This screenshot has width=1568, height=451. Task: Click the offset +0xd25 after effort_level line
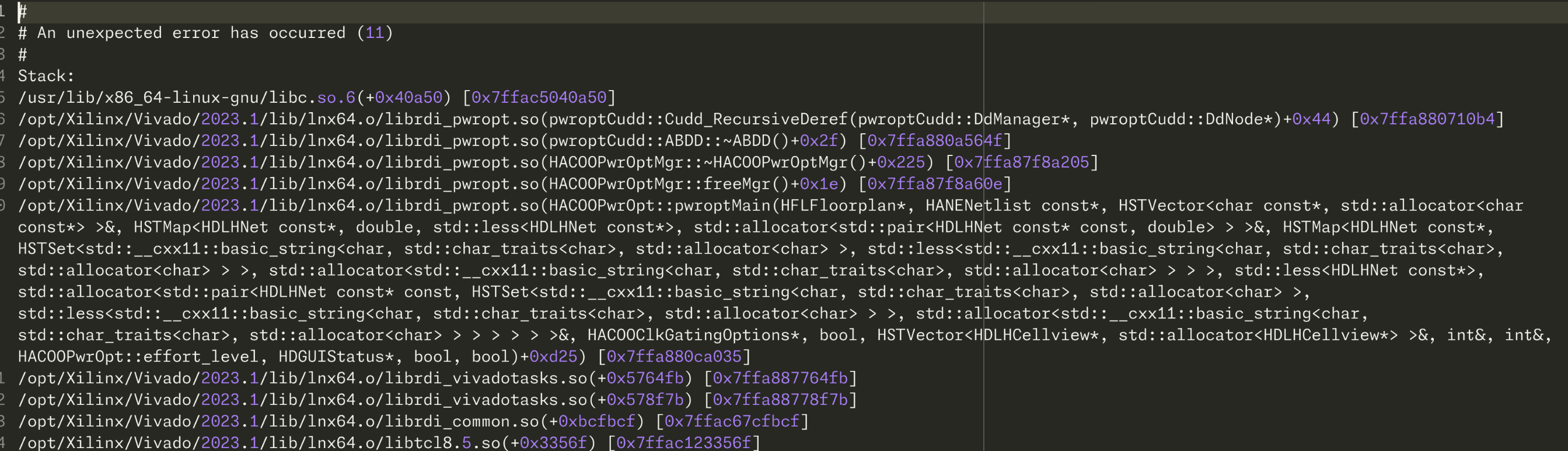click(553, 356)
